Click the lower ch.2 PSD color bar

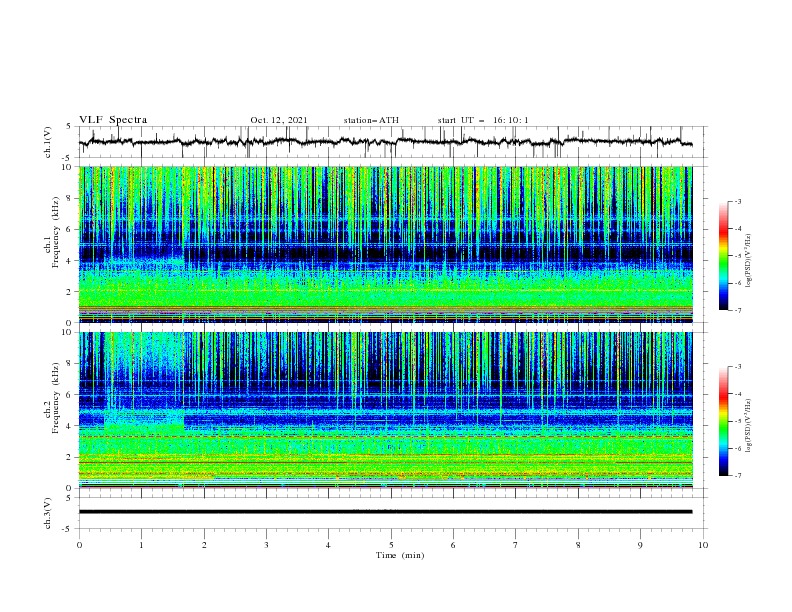723,421
